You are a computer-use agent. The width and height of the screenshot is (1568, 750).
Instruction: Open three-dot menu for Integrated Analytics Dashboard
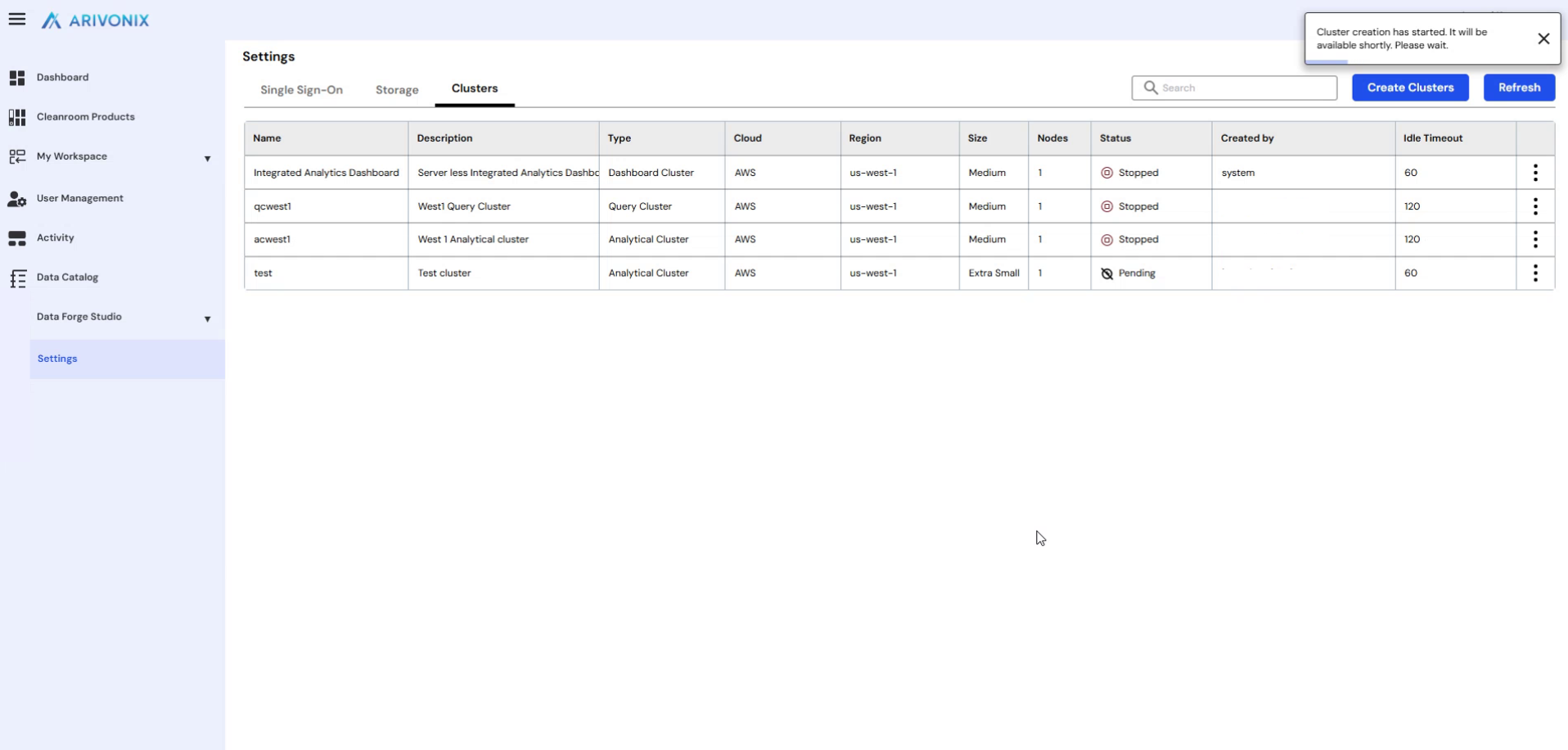(1534, 173)
